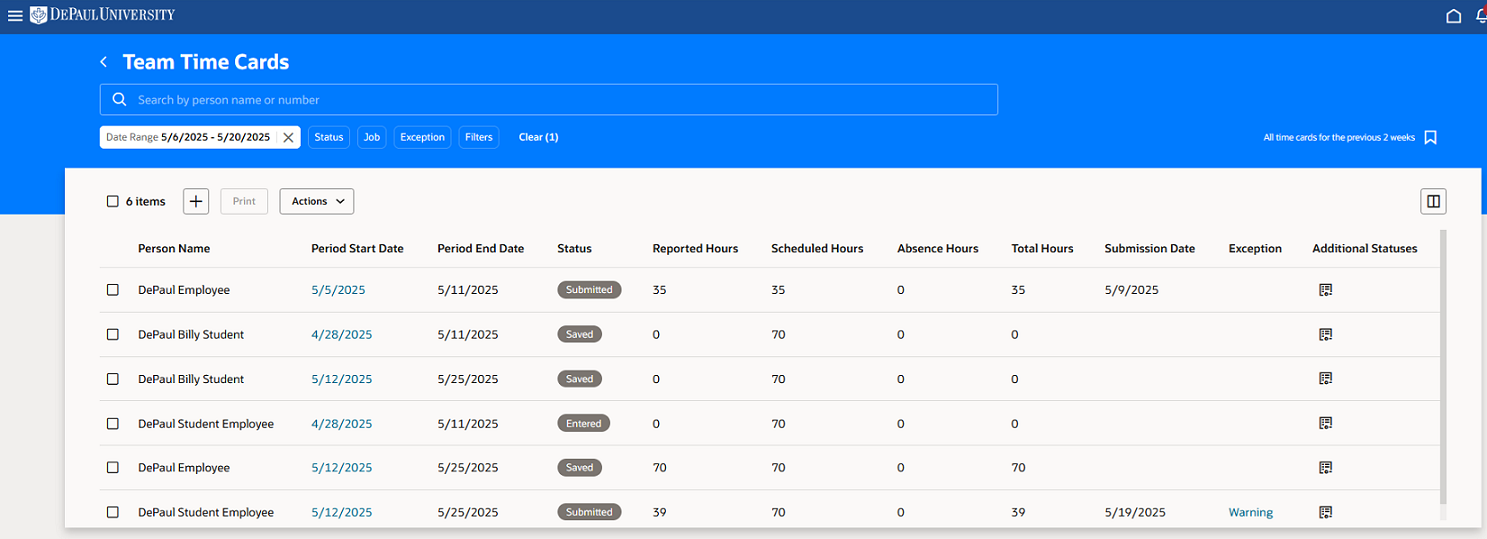Click the Scheduled Hours column header
1487x539 pixels.
coord(817,248)
